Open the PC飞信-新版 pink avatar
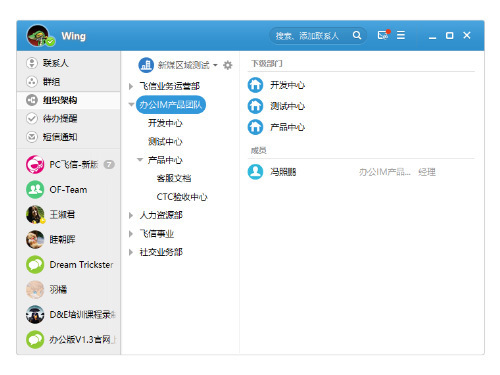 tap(35, 164)
